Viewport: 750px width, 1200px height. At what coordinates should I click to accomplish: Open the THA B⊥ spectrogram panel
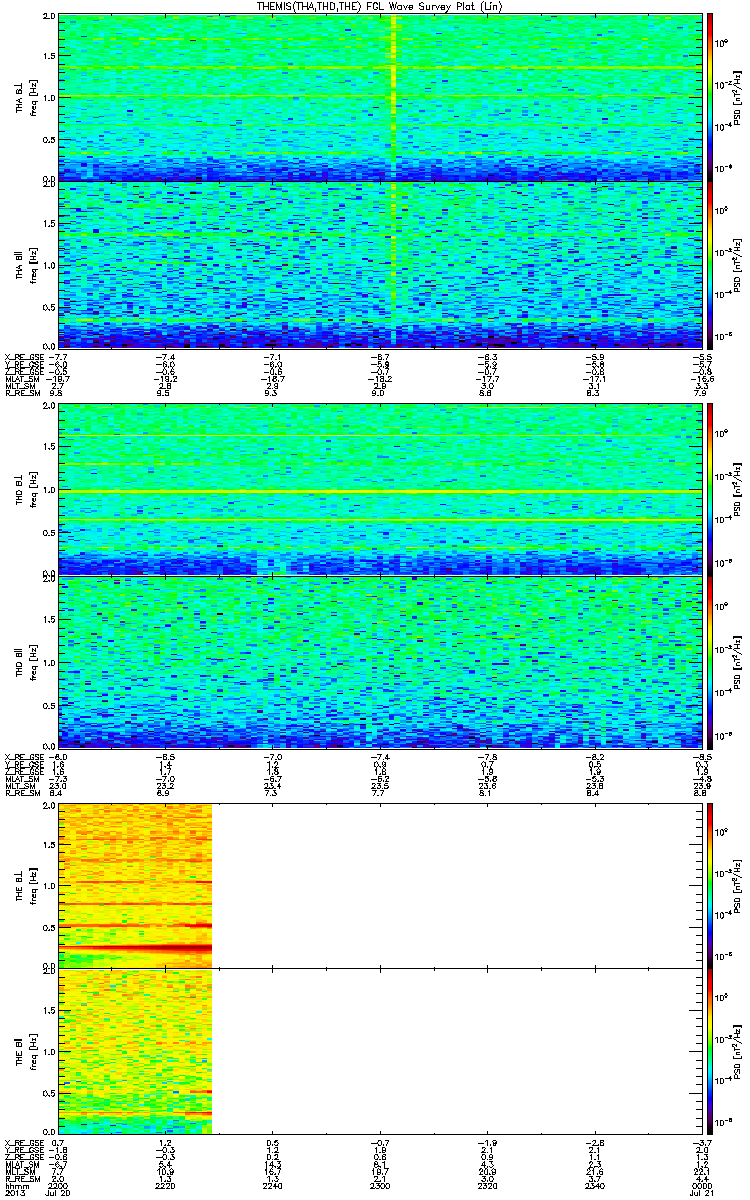(378, 98)
